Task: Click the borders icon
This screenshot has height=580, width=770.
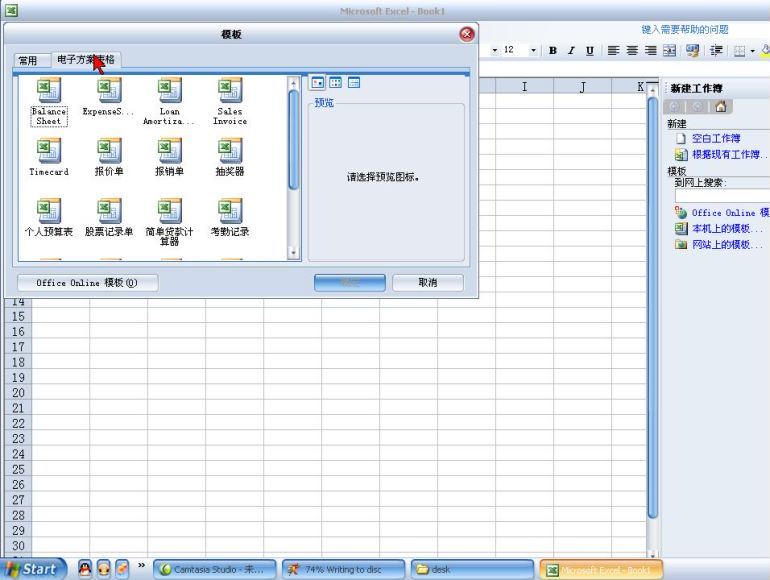Action: (740, 51)
